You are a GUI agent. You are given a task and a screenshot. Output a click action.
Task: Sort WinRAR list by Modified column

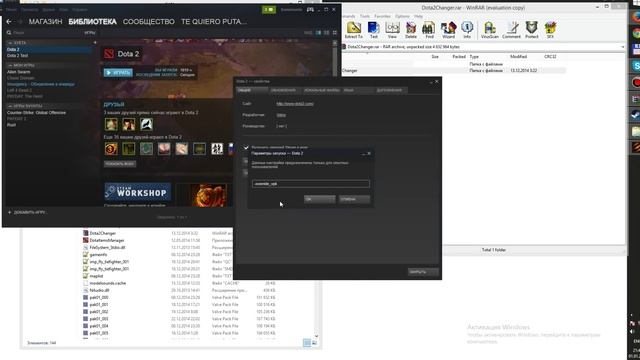coord(518,57)
